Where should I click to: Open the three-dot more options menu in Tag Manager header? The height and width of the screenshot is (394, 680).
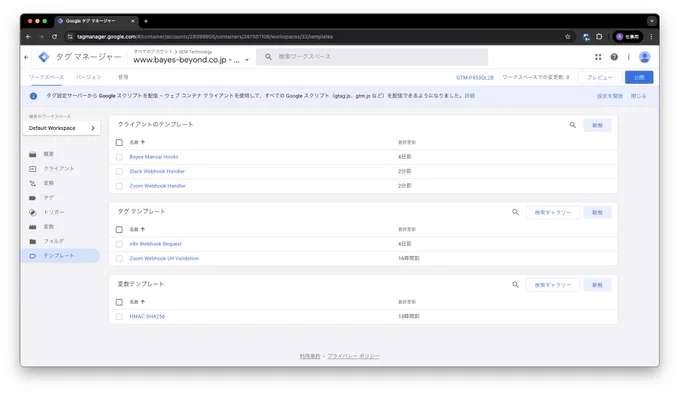coord(628,57)
